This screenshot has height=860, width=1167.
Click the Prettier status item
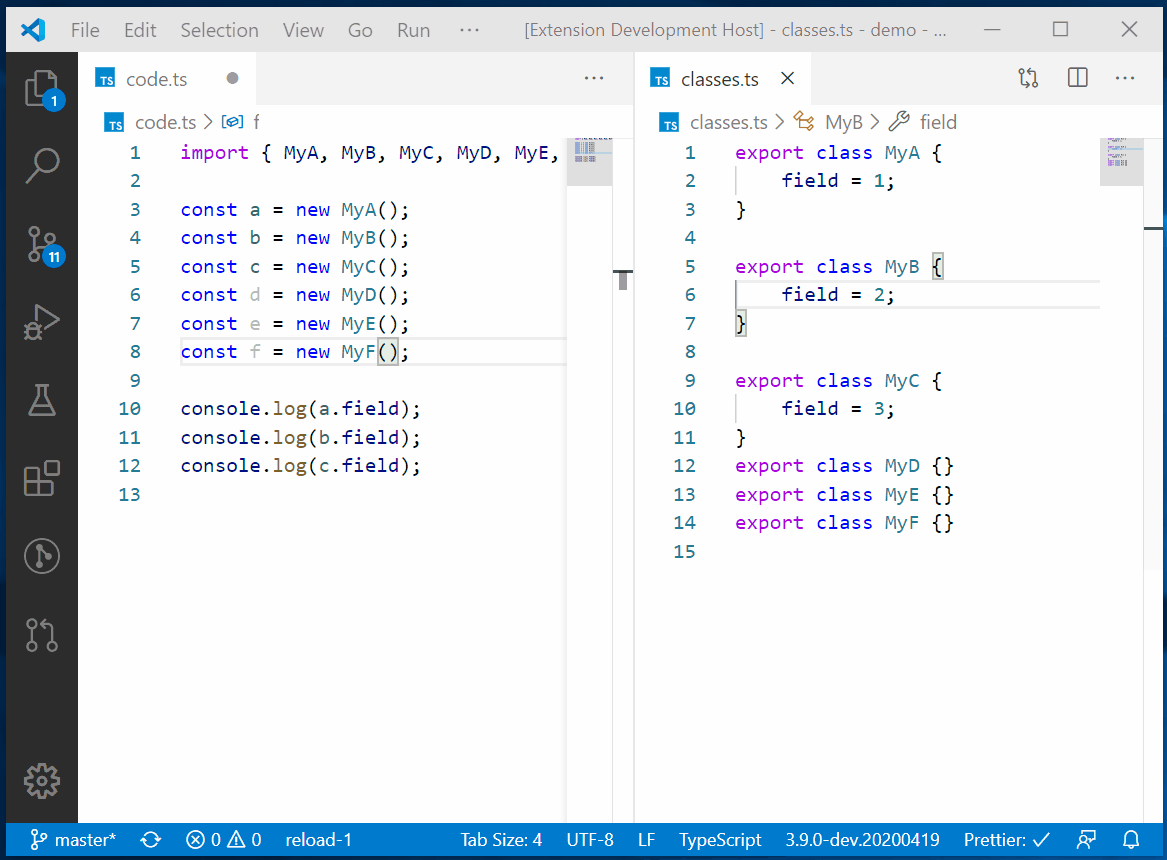pyautogui.click(x=1006, y=840)
